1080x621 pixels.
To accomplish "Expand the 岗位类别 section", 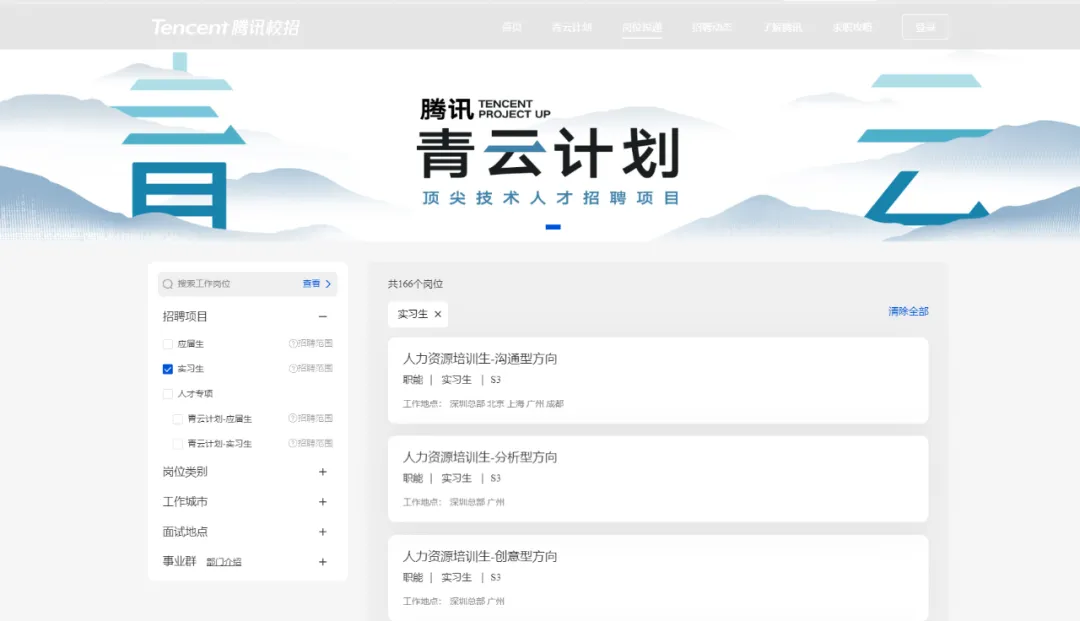I will point(322,472).
